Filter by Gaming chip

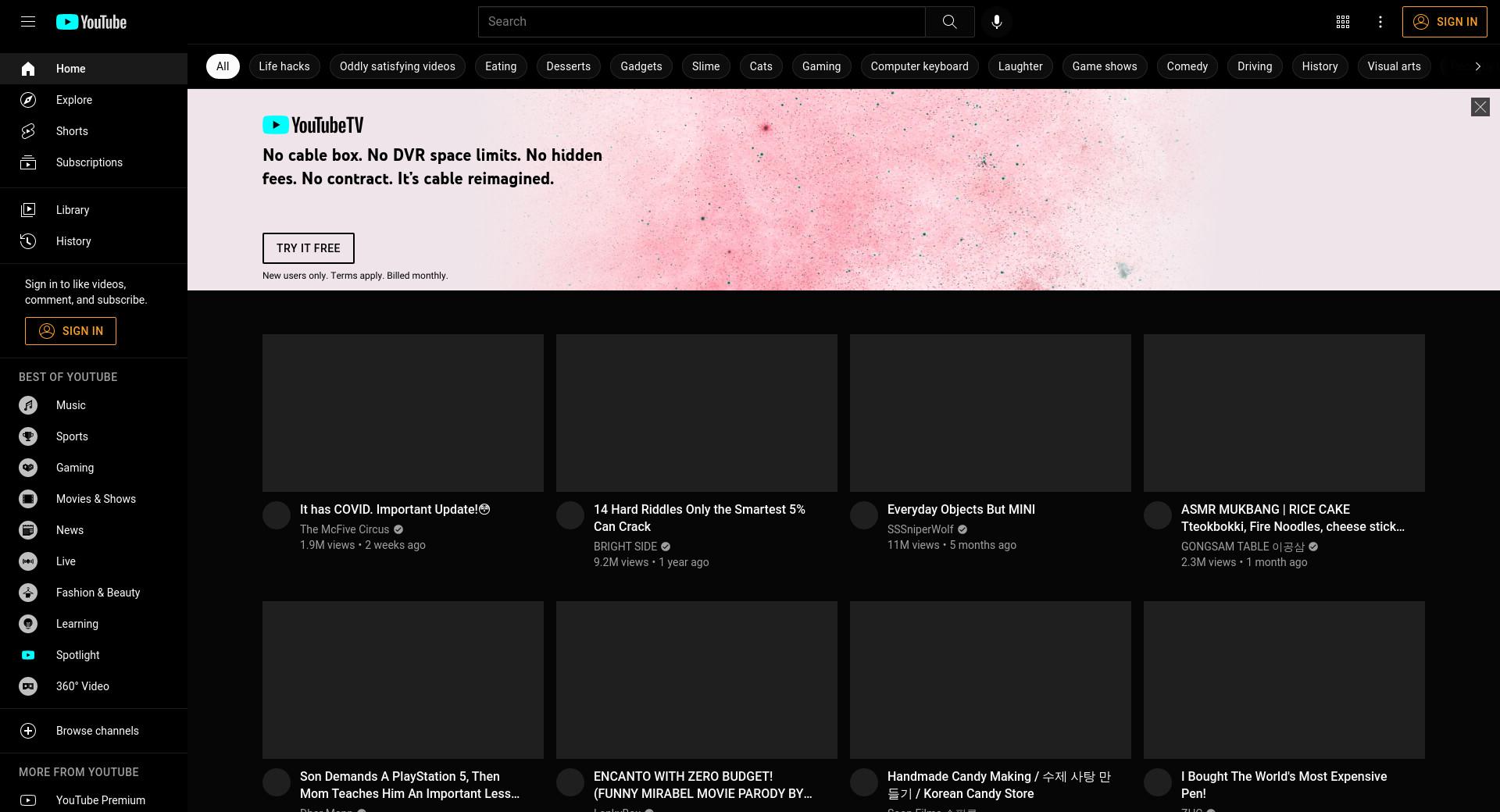click(821, 66)
